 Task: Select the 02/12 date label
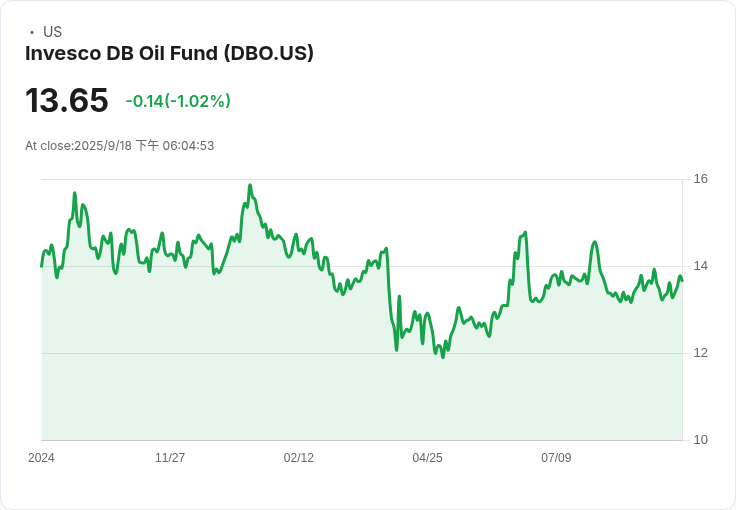(x=299, y=458)
